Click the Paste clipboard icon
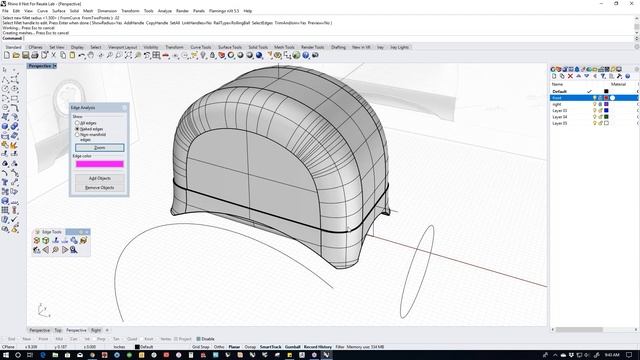The width and height of the screenshot is (640, 360). coord(72,55)
